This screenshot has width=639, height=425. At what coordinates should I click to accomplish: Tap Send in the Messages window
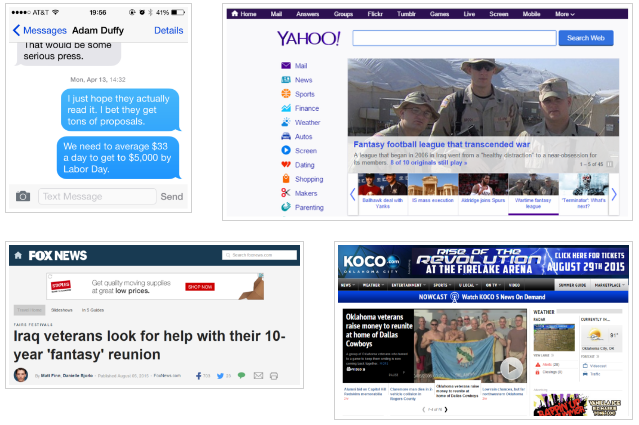(172, 196)
